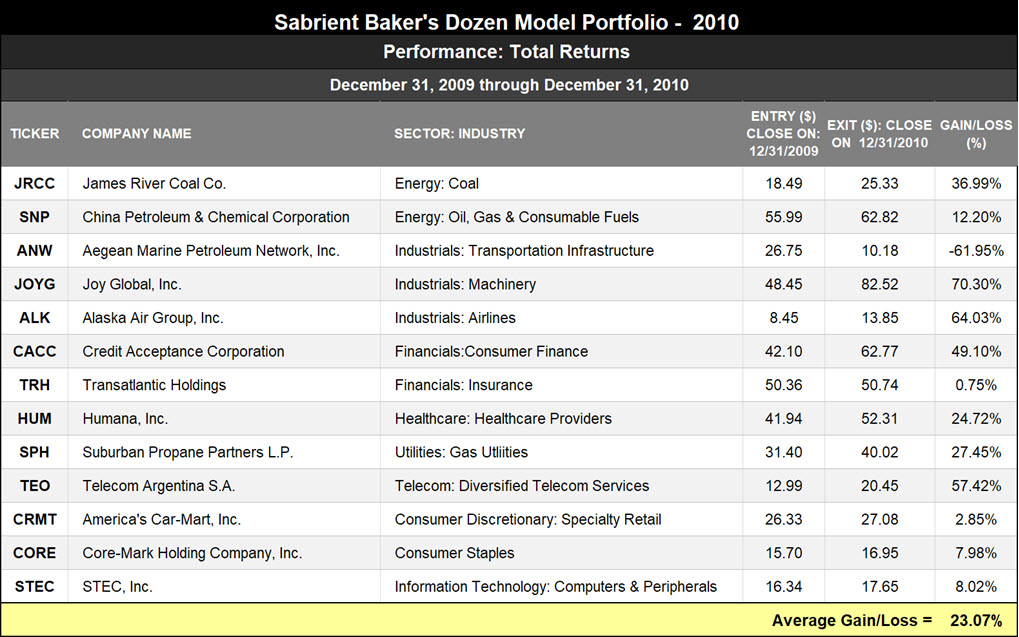
Task: Select Alaska Air Group, Inc. name
Action: click(x=153, y=318)
